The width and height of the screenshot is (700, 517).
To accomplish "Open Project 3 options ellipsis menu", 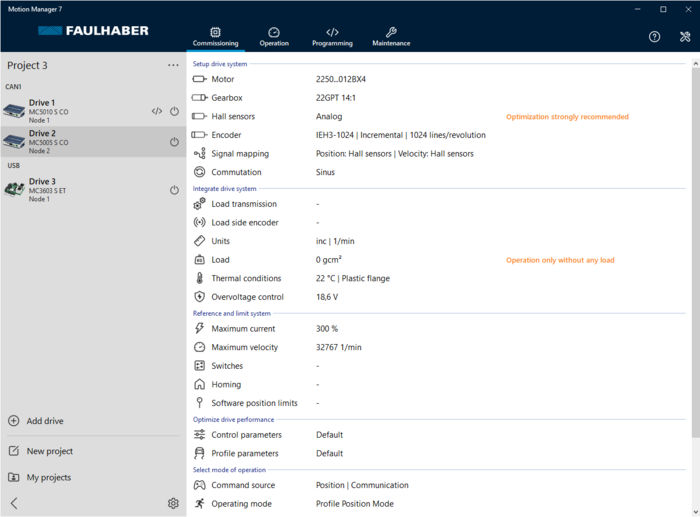I will [173, 65].
